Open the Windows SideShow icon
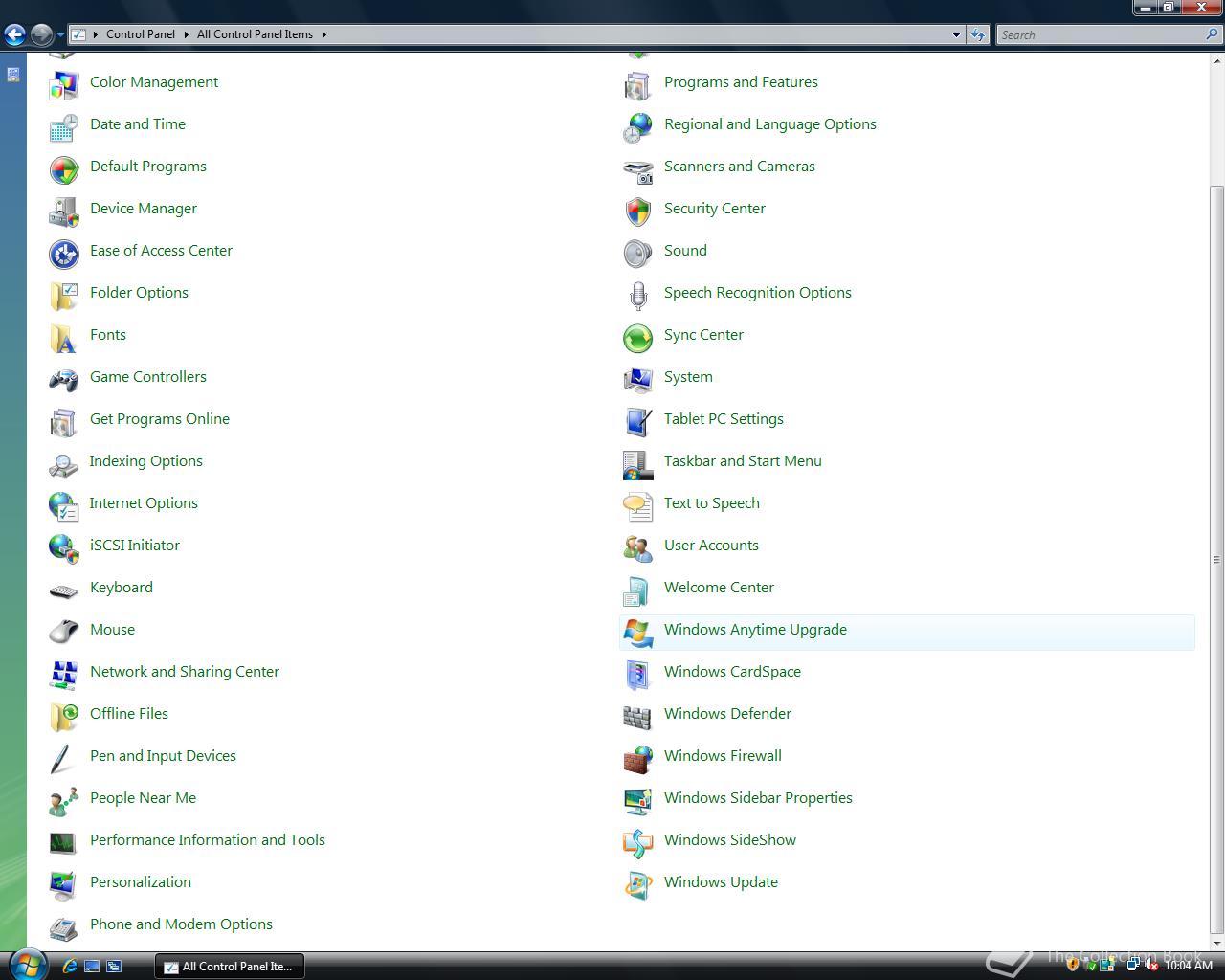This screenshot has height=980, width=1225. pyautogui.click(x=637, y=842)
